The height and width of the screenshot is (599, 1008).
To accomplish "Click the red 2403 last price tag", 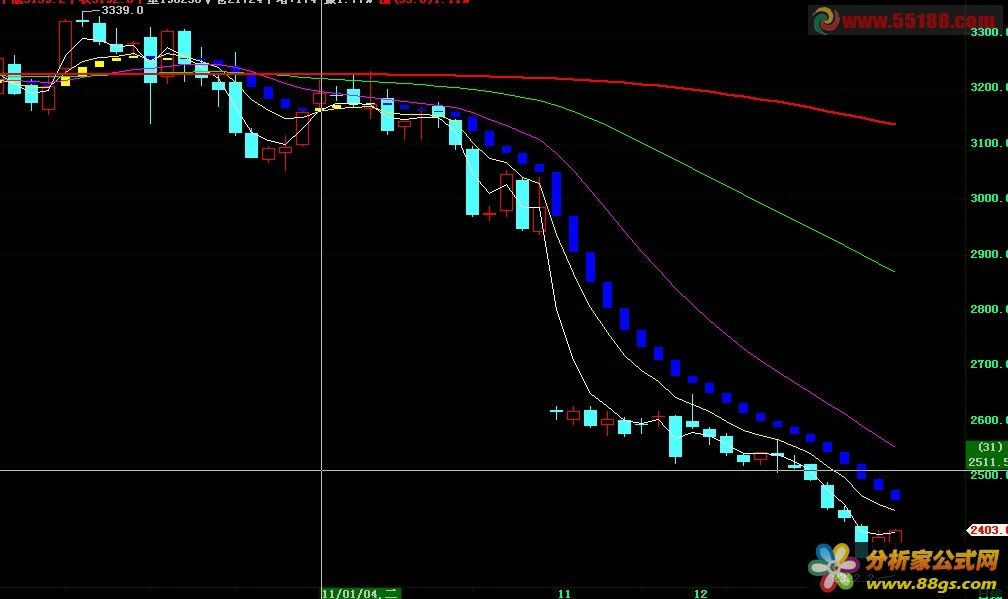I will tap(988, 530).
